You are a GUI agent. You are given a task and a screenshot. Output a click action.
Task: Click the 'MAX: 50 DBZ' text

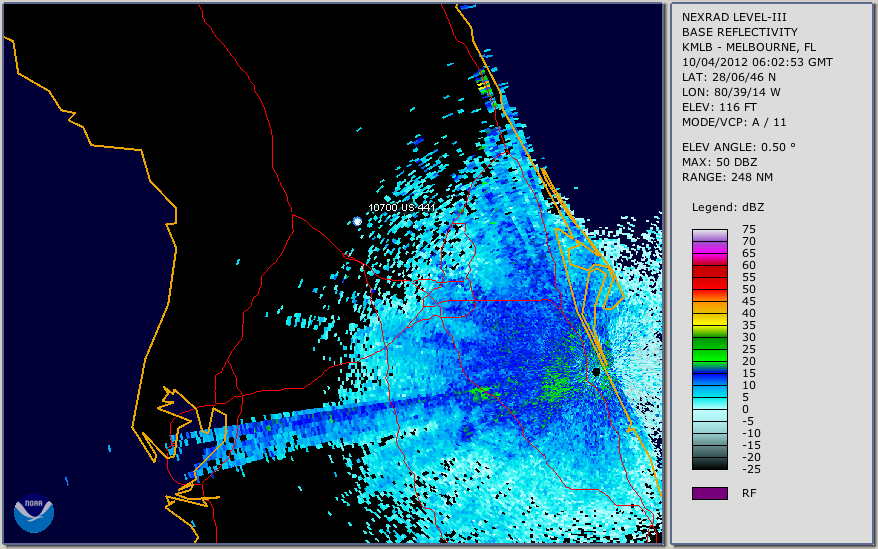[720, 162]
